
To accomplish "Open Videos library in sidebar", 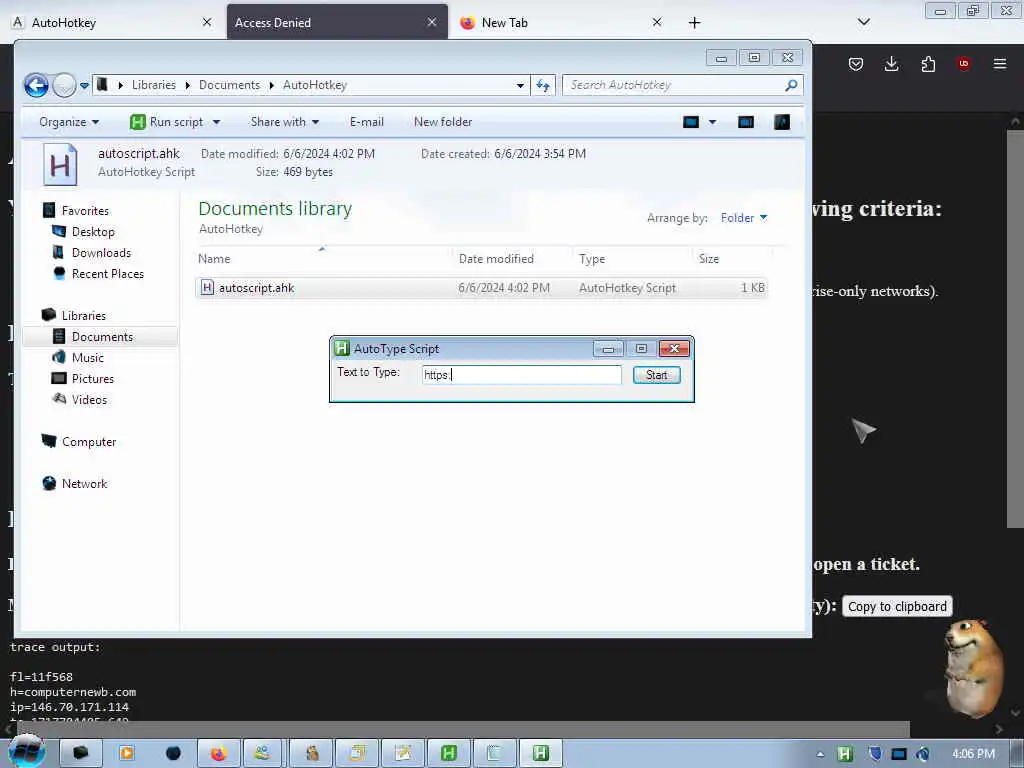I will [x=80, y=400].
